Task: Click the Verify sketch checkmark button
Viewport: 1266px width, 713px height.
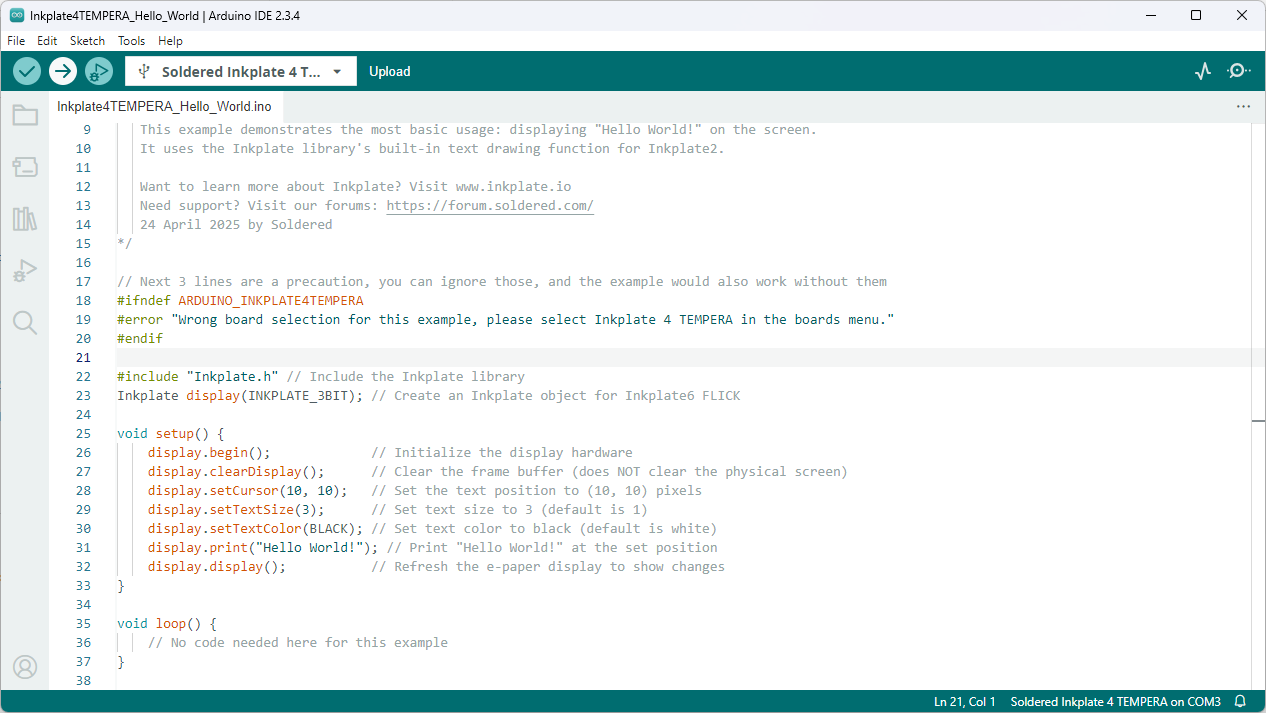Action: pyautogui.click(x=27, y=71)
